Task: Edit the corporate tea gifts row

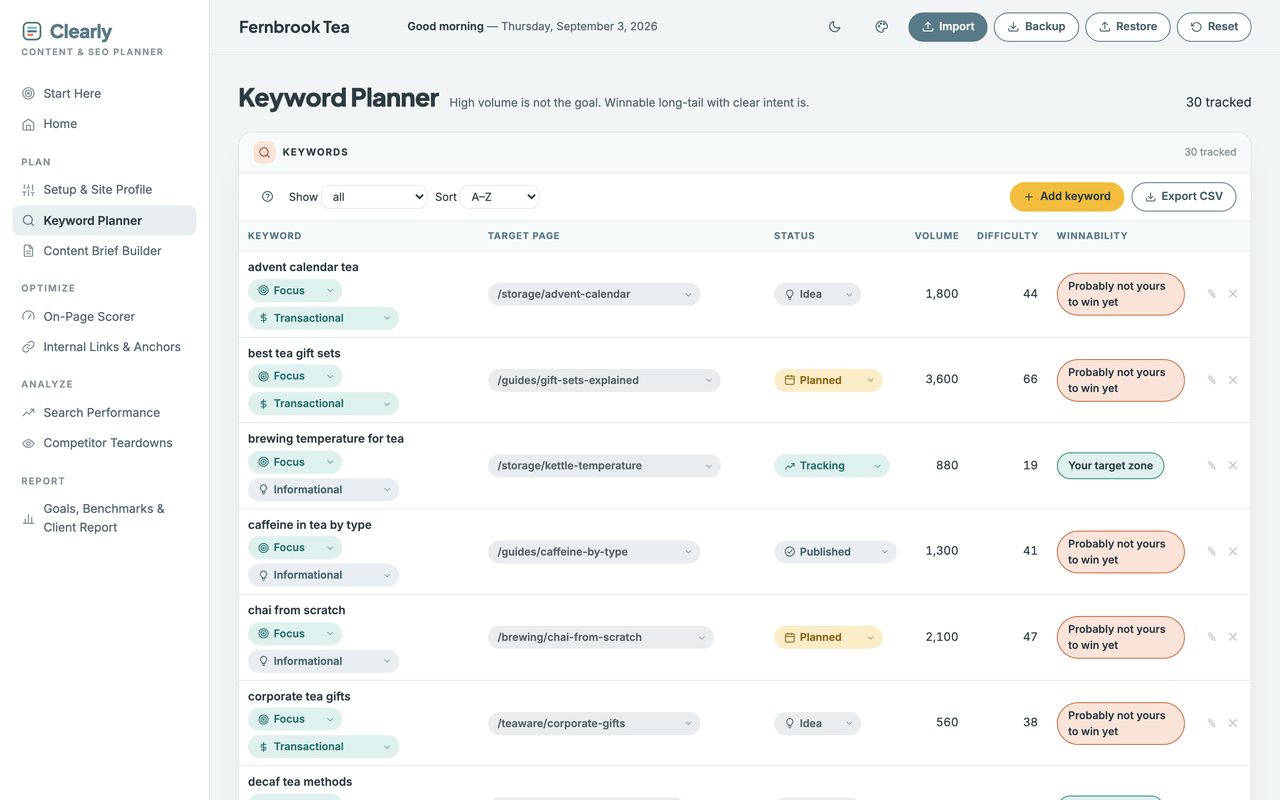Action: [x=1212, y=723]
